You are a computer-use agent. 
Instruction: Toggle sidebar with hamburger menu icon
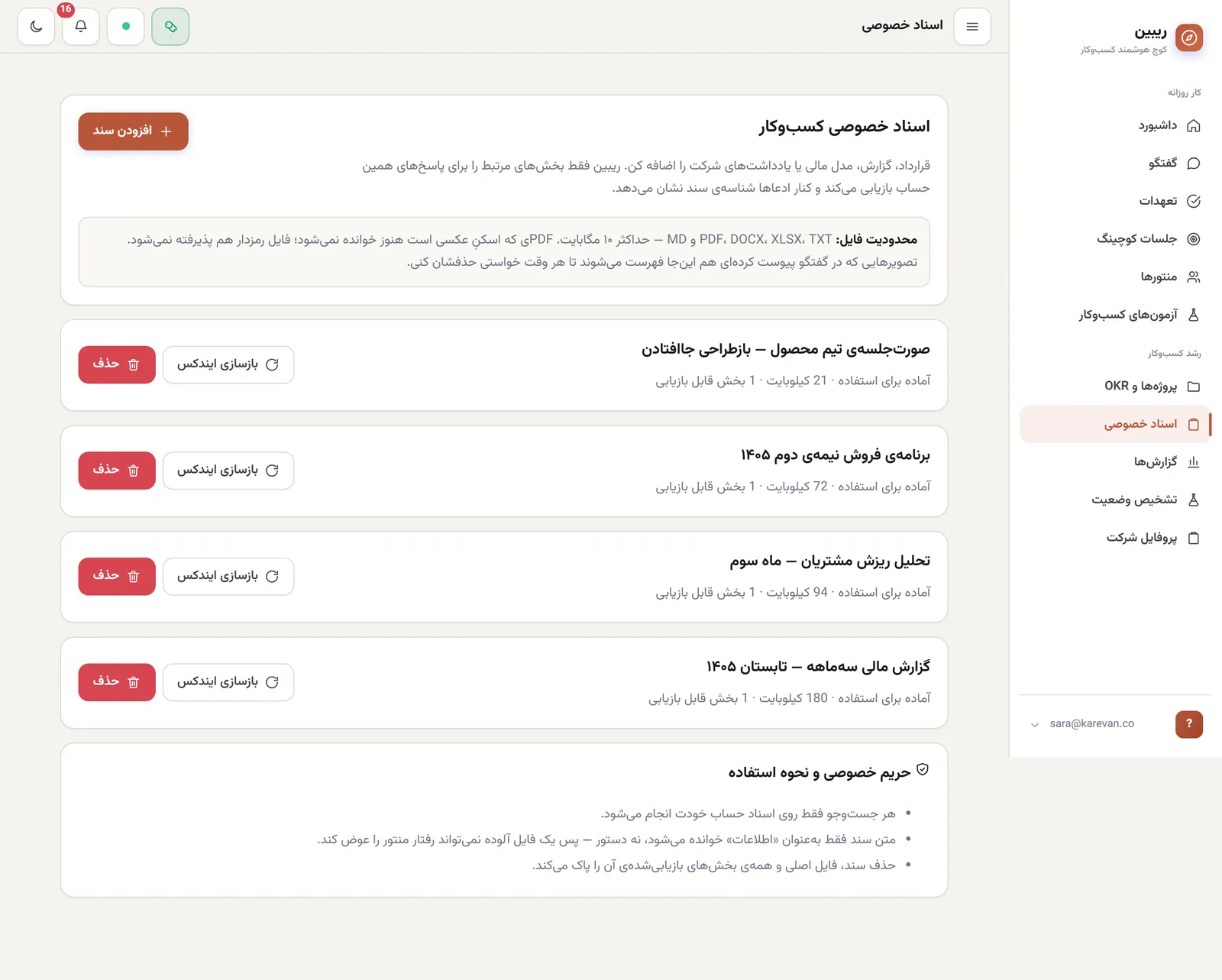[x=972, y=27]
